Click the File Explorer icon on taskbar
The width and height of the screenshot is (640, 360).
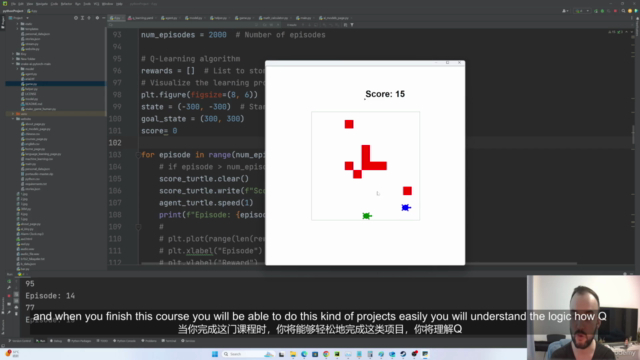[x=293, y=354]
